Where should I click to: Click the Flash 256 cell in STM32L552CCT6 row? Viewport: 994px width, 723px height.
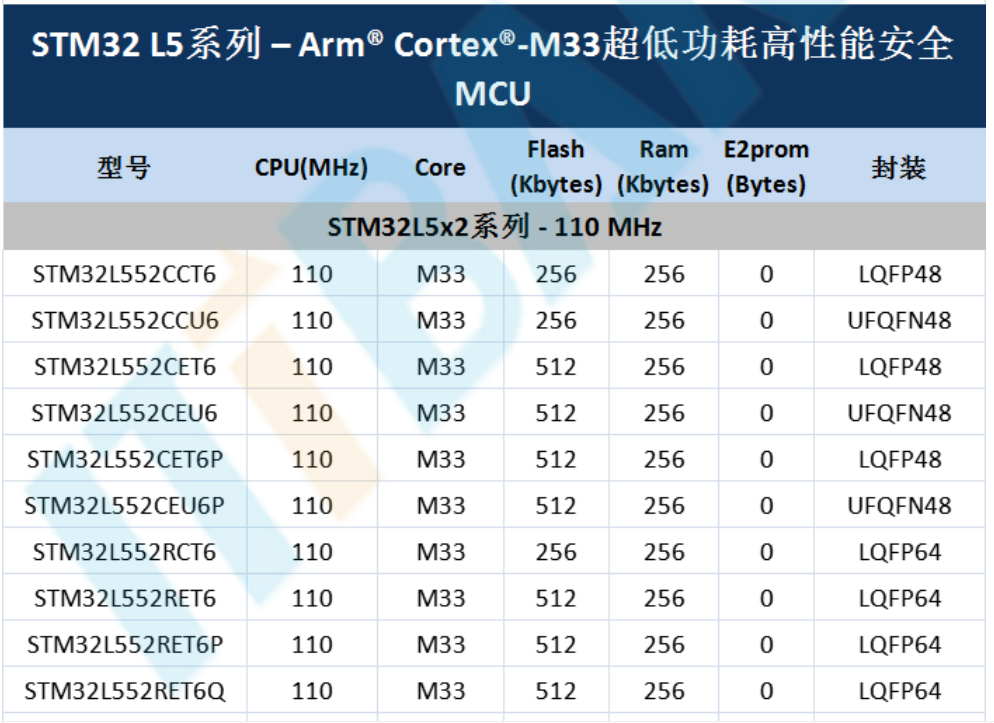556,274
